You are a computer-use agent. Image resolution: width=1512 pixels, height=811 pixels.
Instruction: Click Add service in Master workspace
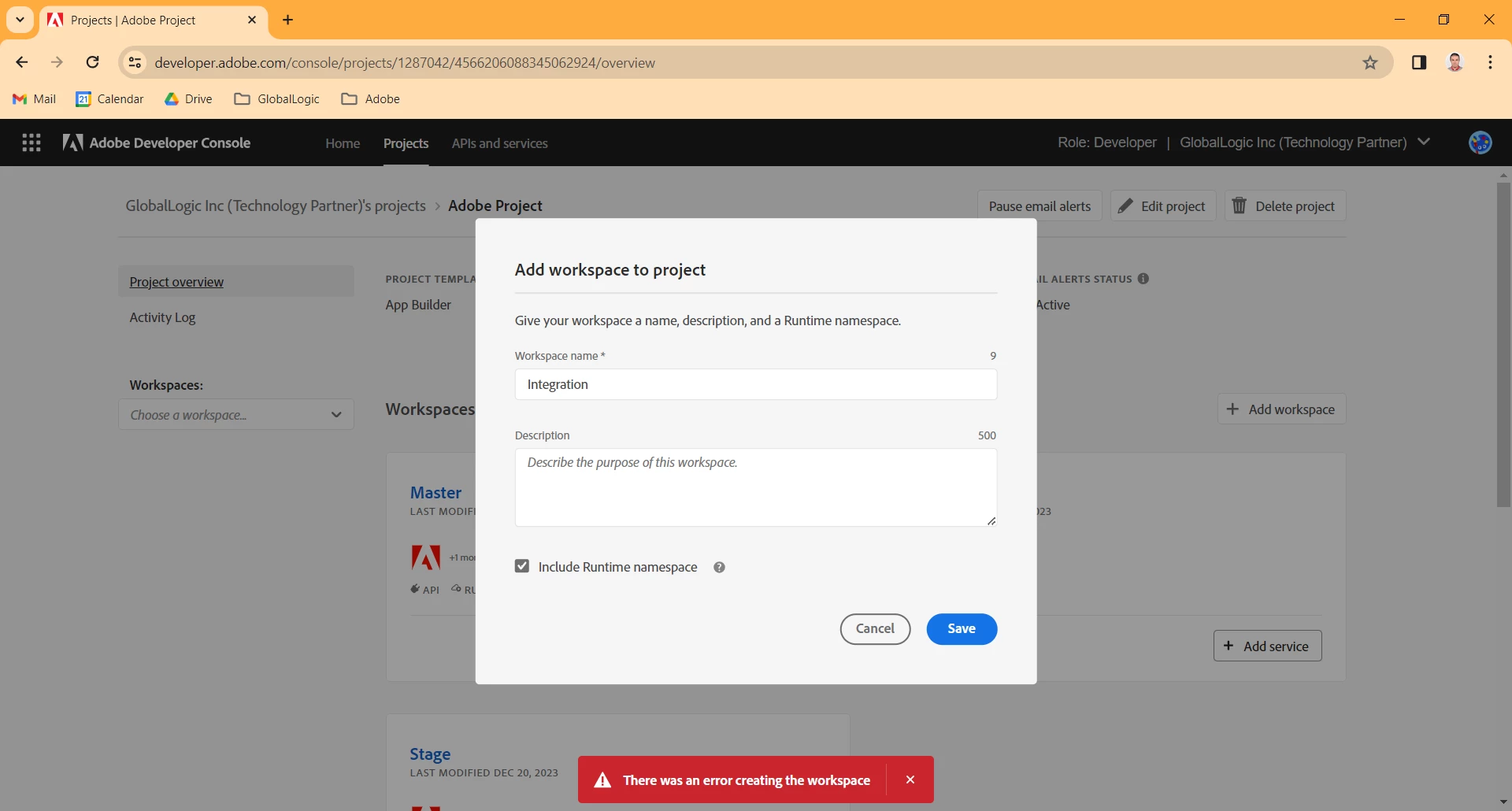point(1267,646)
